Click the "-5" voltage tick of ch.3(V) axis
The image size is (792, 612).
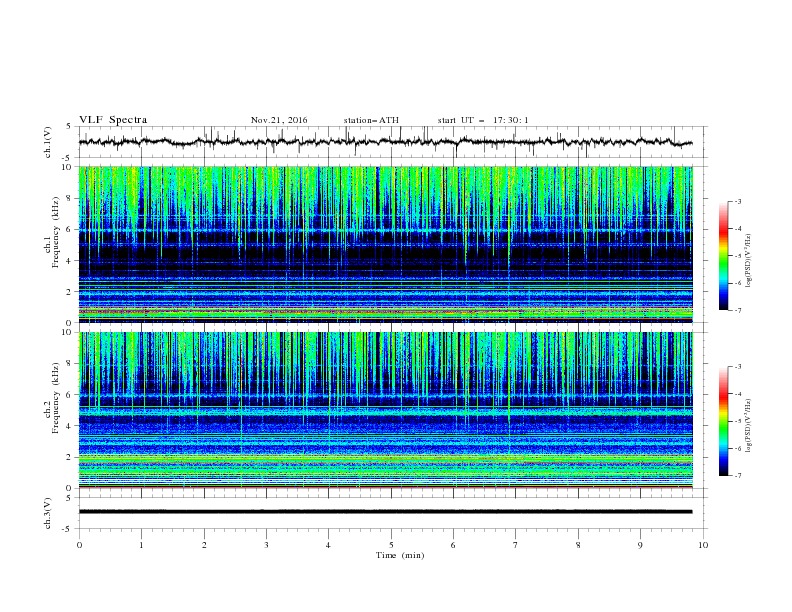pos(68,529)
